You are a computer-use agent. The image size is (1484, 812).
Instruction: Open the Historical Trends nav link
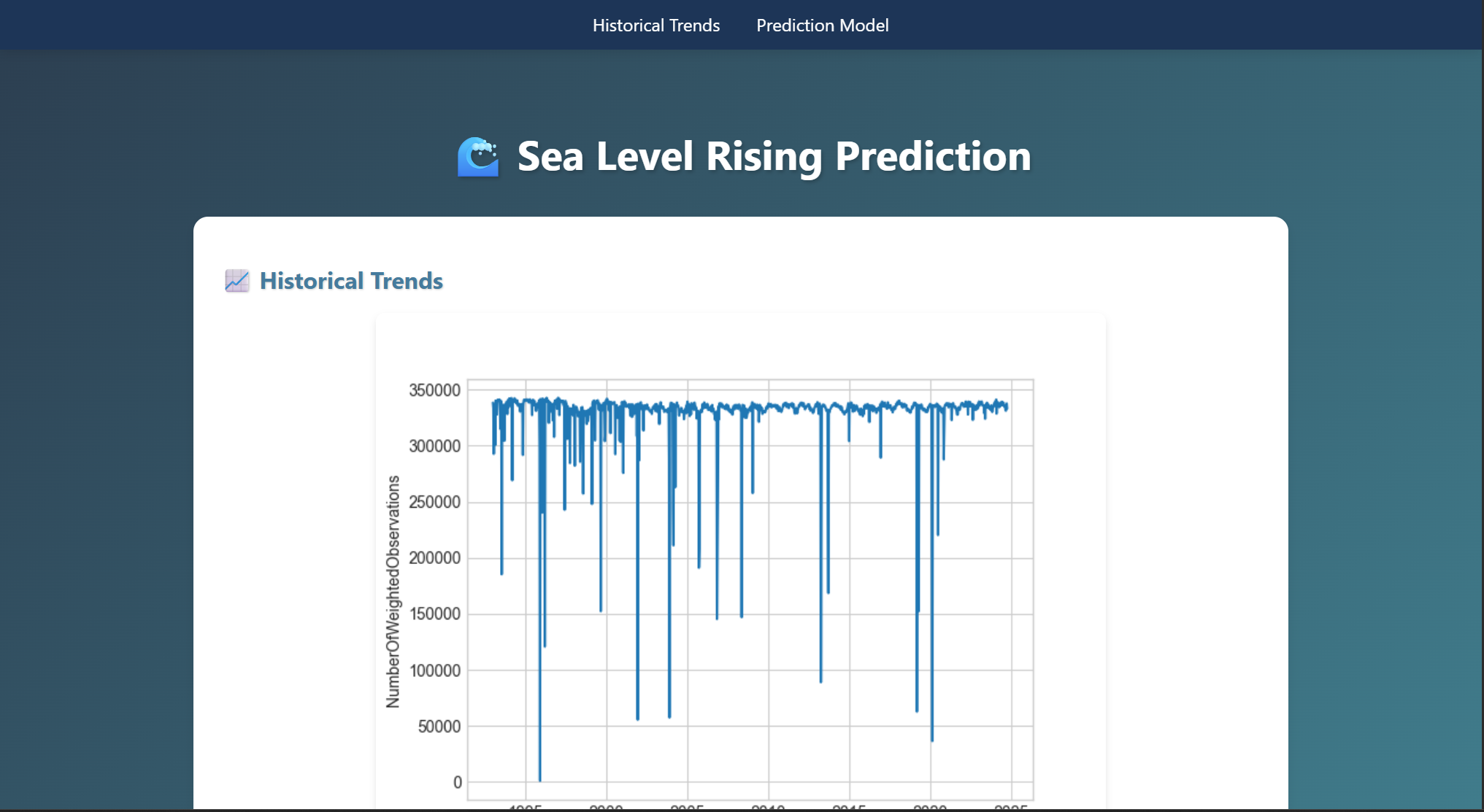656,26
